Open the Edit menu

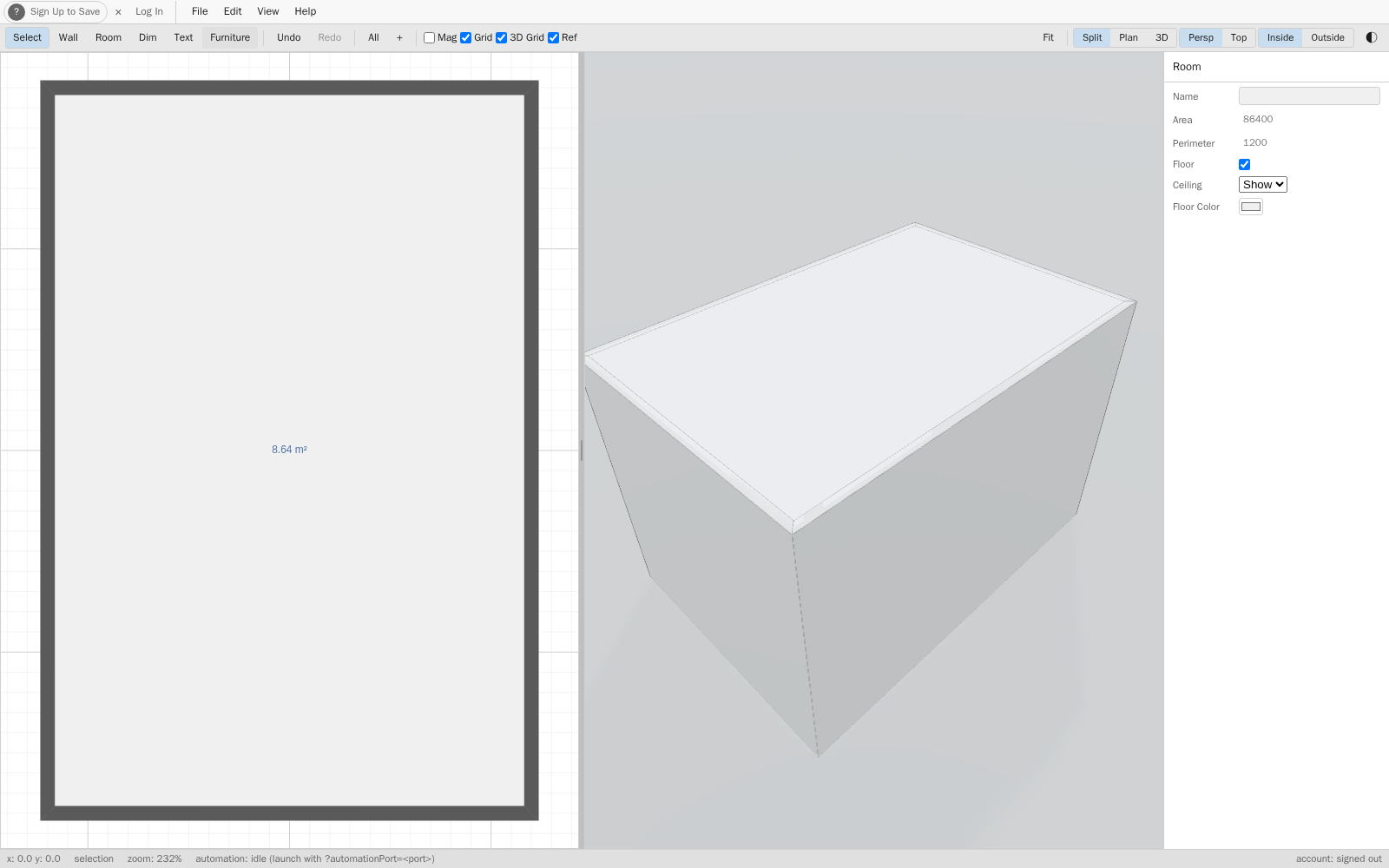click(x=233, y=12)
